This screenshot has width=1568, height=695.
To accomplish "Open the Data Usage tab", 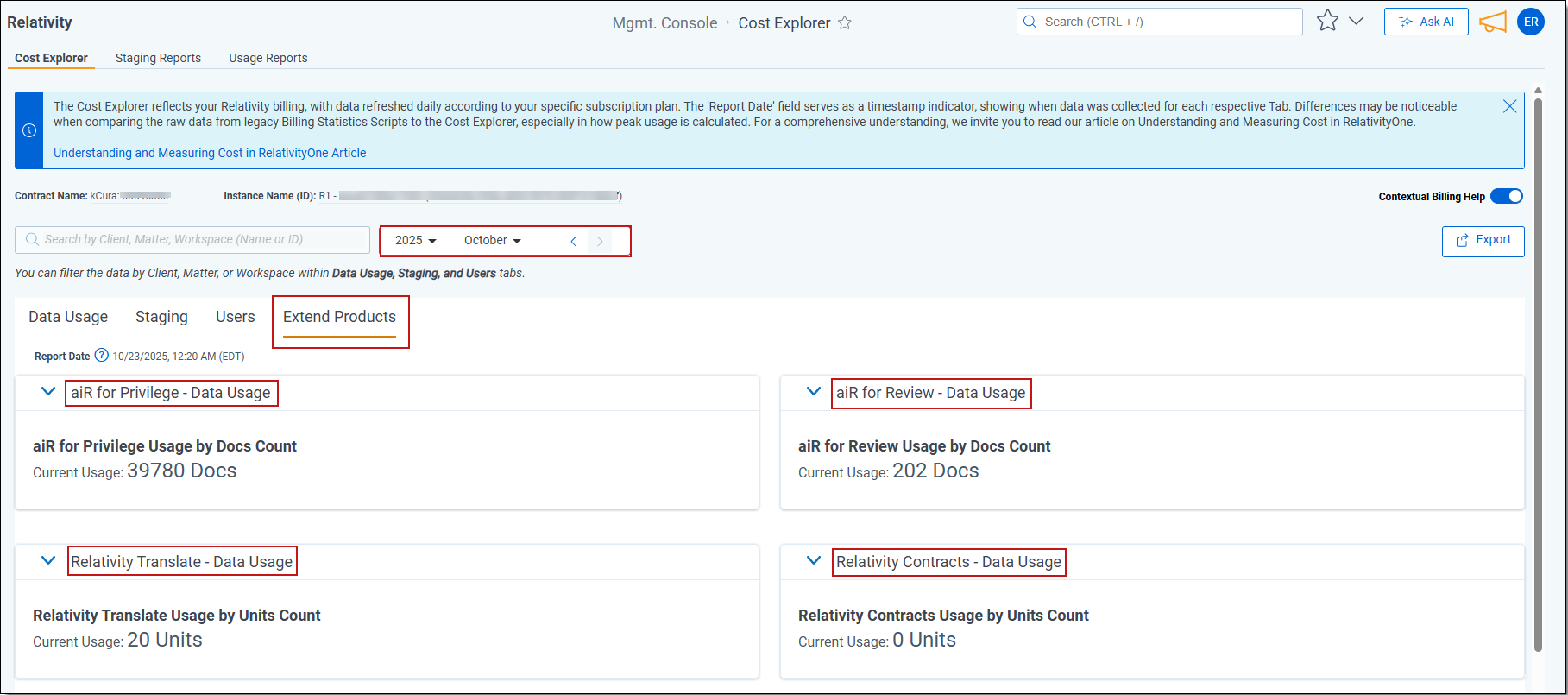I will coord(68,317).
